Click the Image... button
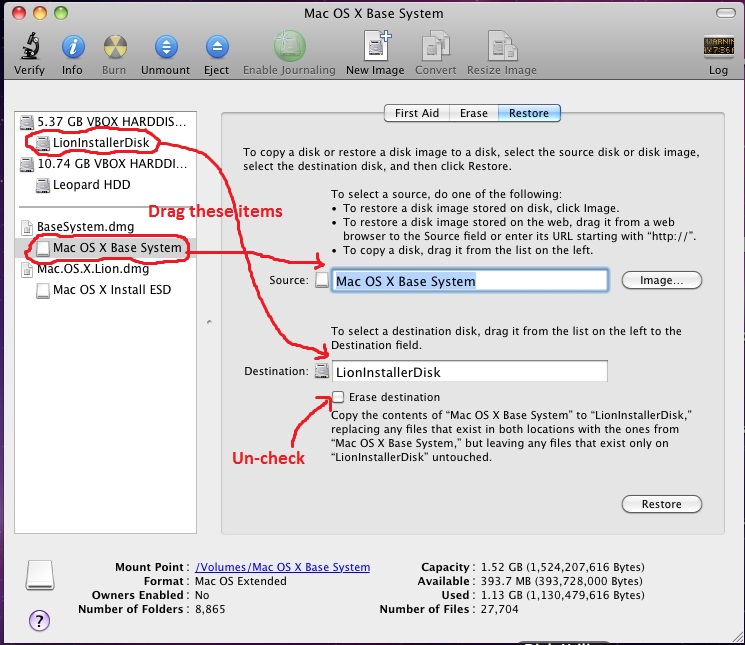745x645 pixels. click(661, 280)
